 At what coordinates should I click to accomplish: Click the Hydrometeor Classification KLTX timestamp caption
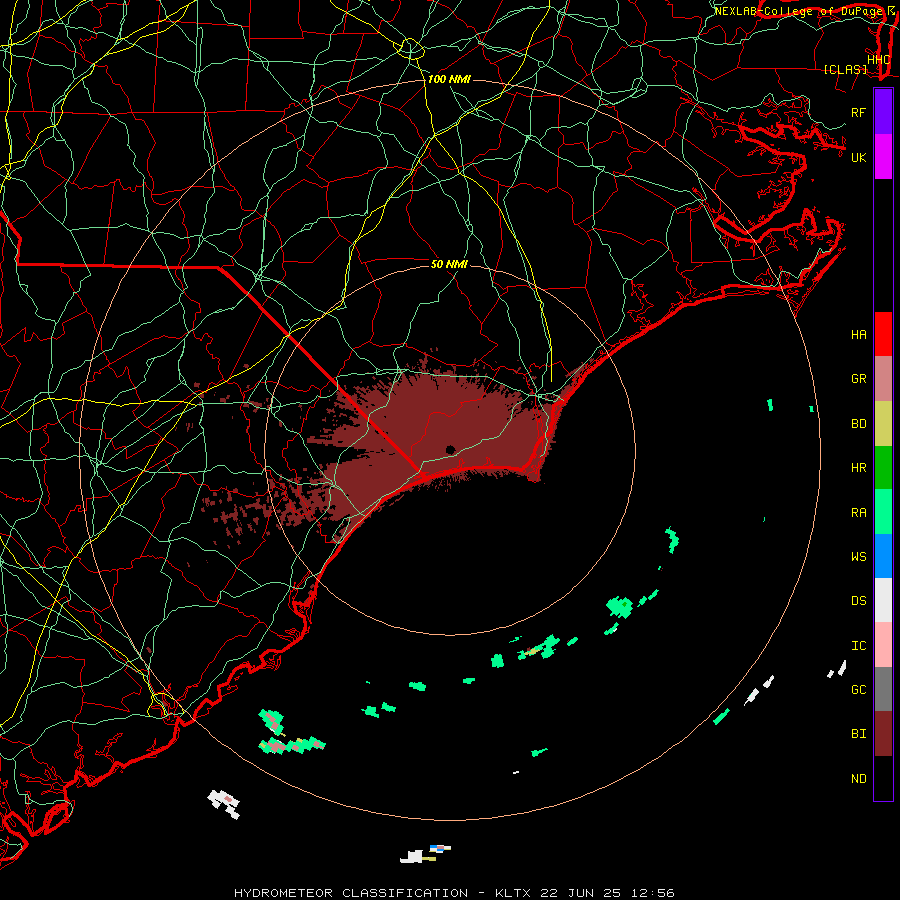pos(454,893)
